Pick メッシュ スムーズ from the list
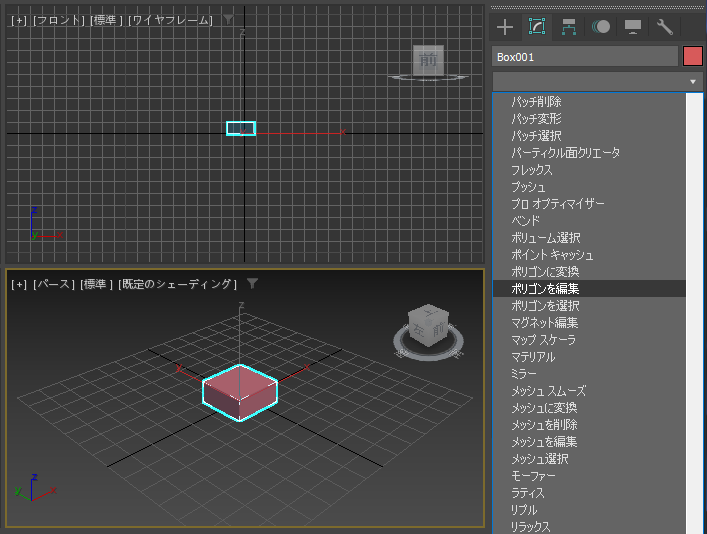The width and height of the screenshot is (707, 534). (589, 391)
